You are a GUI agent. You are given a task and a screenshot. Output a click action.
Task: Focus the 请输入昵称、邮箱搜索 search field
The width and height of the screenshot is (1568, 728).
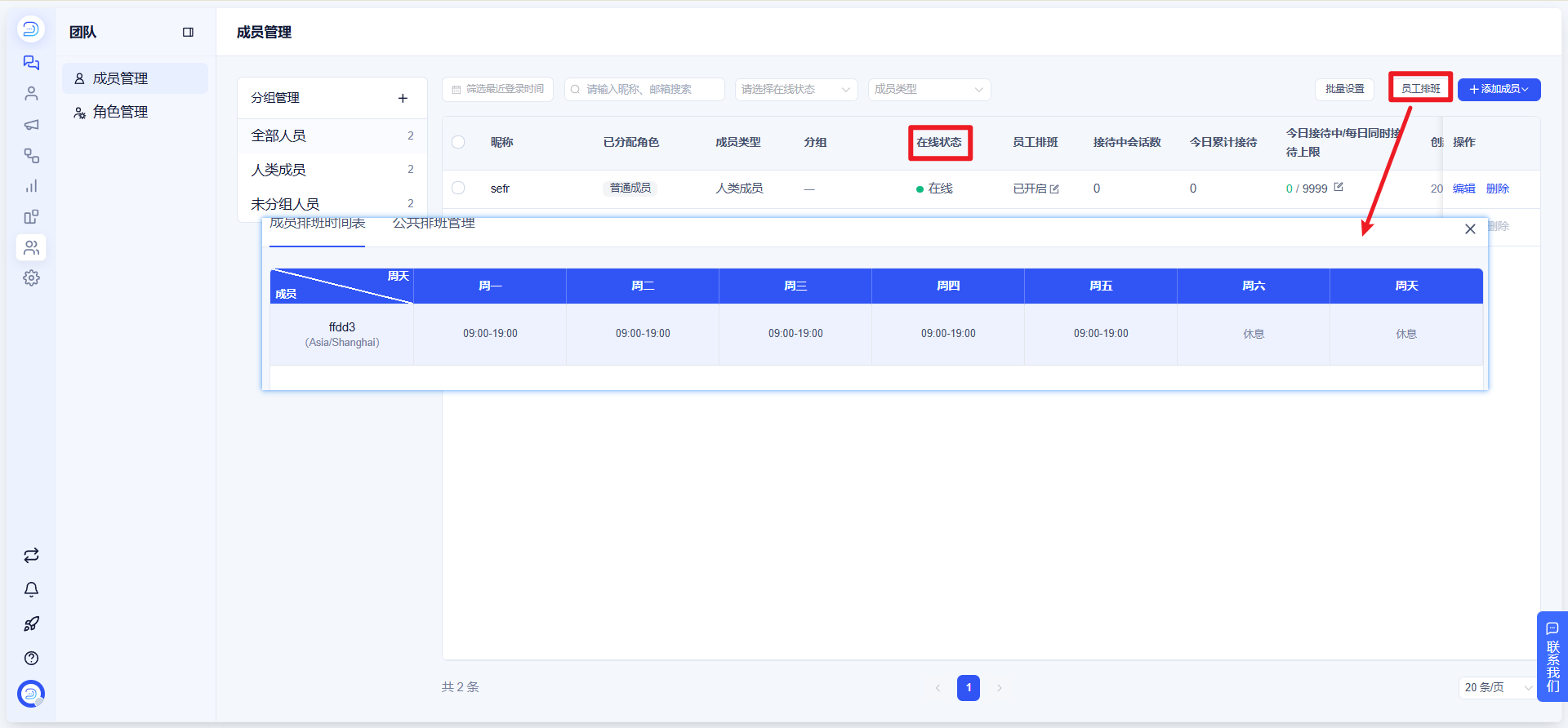644,89
